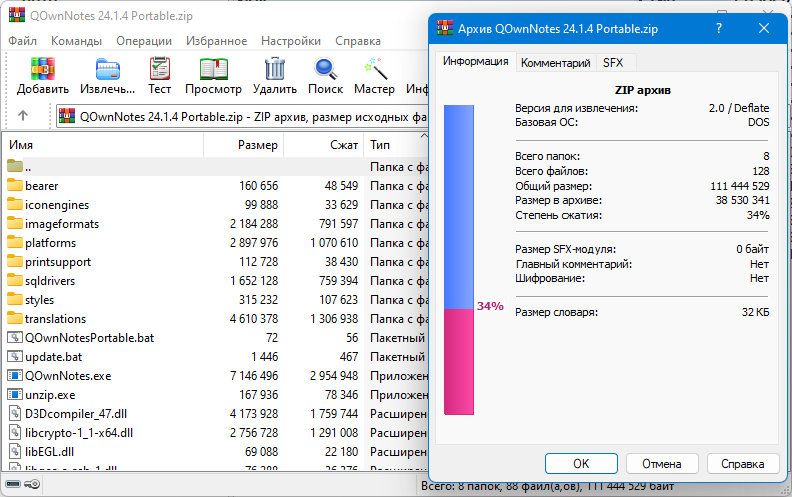Image resolution: width=792 pixels, height=497 pixels.
Task: Click the translations folder name
Action: [x=56, y=319]
